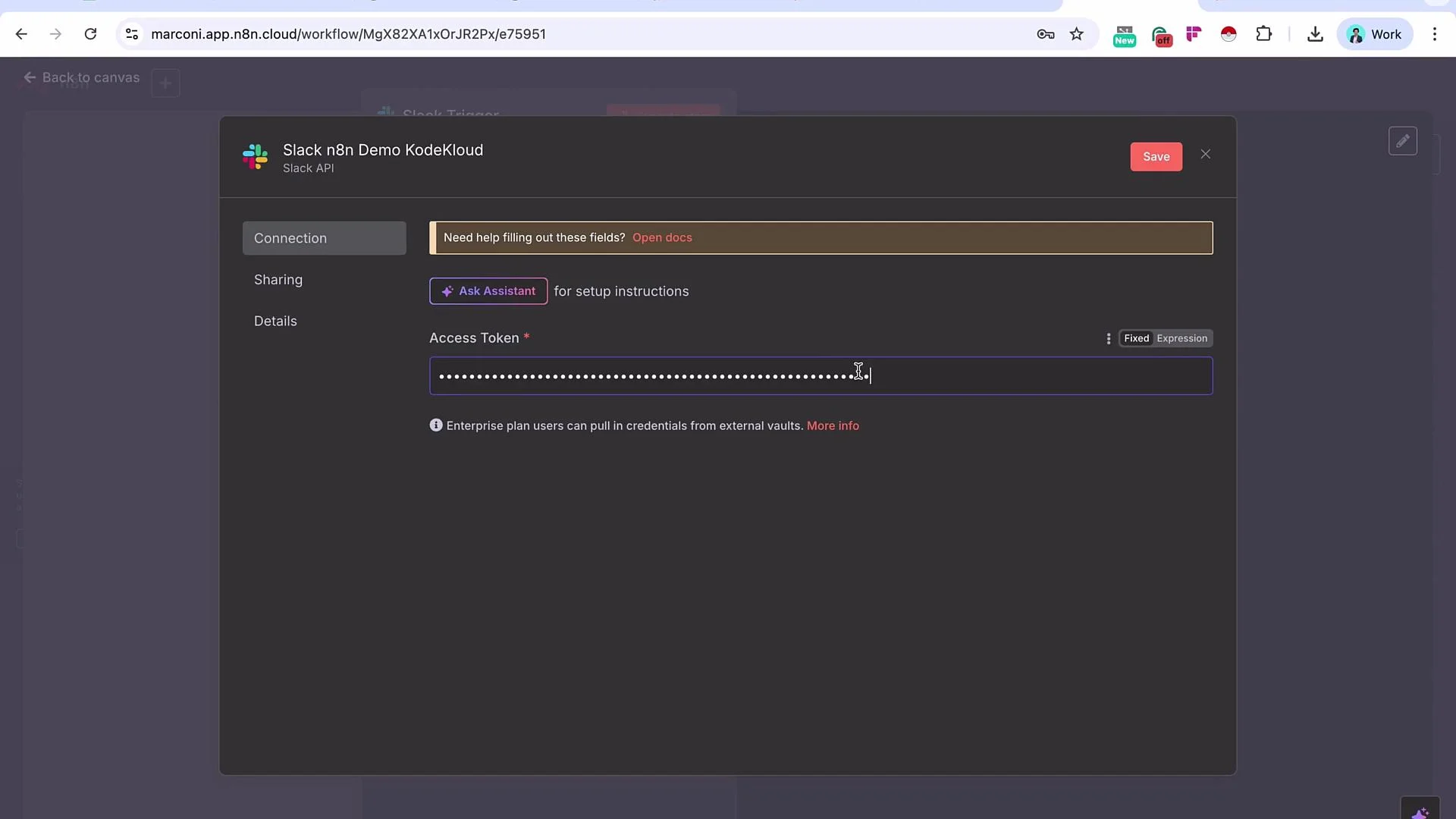Reload the current page
Viewport: 1456px width, 819px height.
tap(90, 34)
